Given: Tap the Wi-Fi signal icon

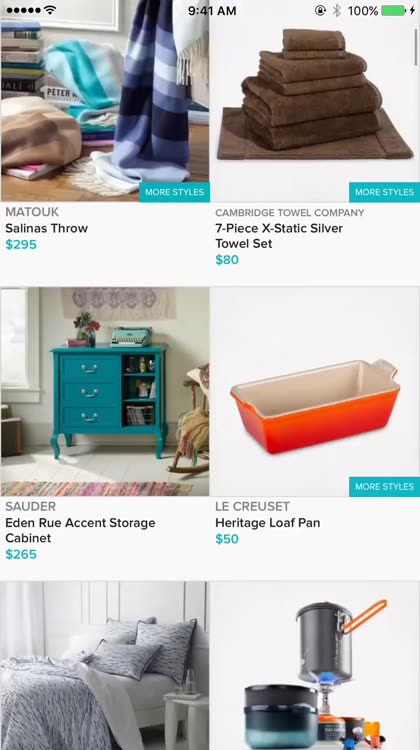Looking at the screenshot, I should 49,10.
